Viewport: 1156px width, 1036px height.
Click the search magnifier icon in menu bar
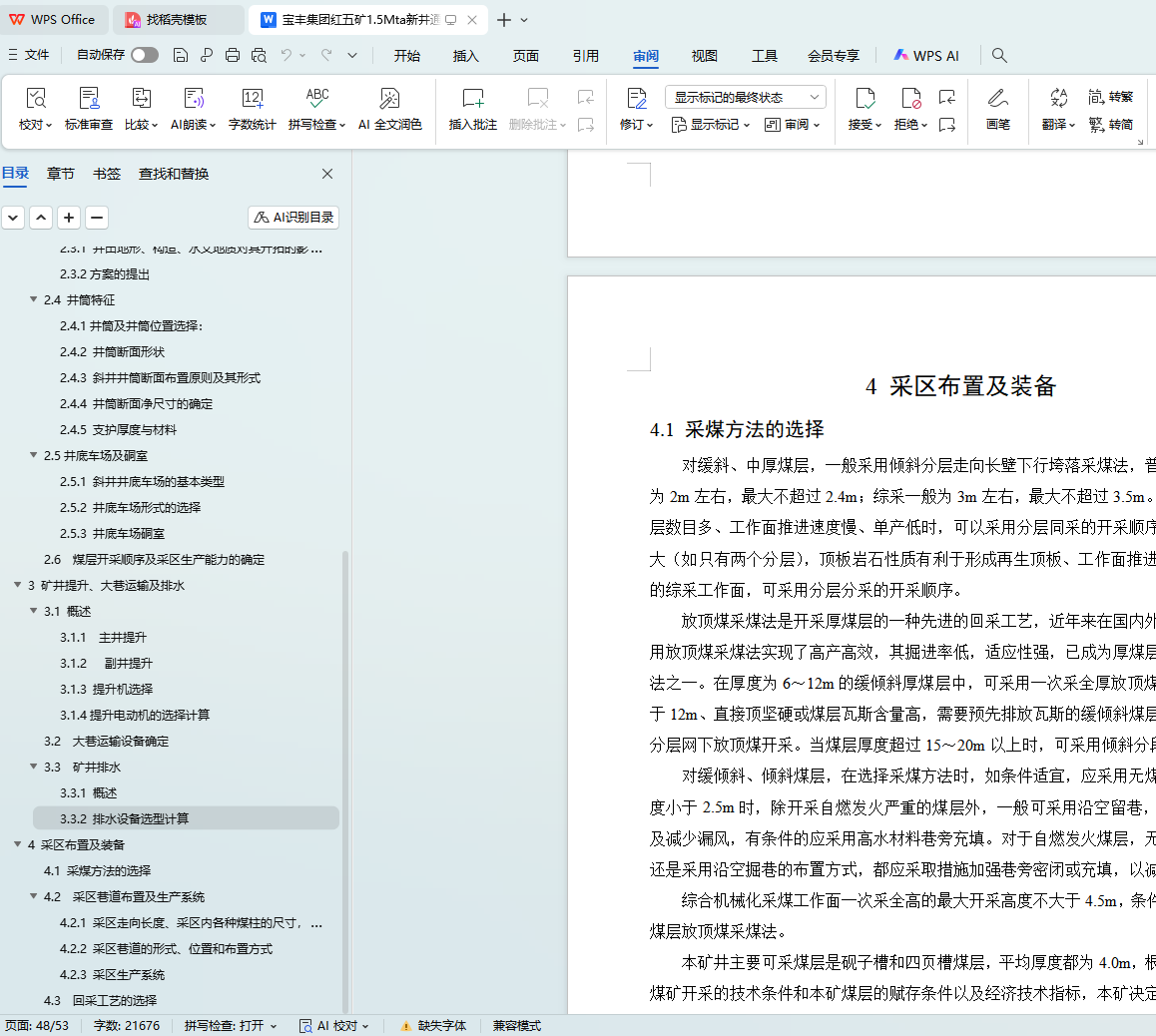pos(999,56)
